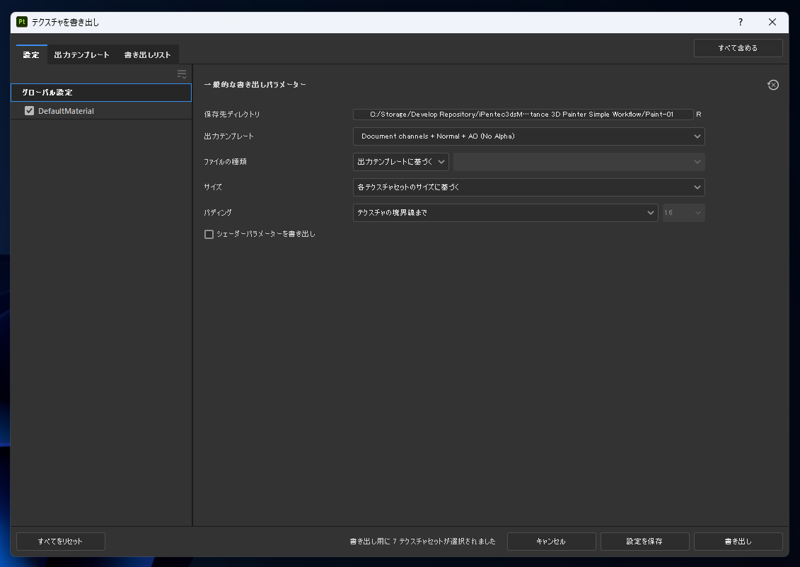800x567 pixels.
Task: Open the disabled bit depth dropdown
Action: (x=579, y=162)
